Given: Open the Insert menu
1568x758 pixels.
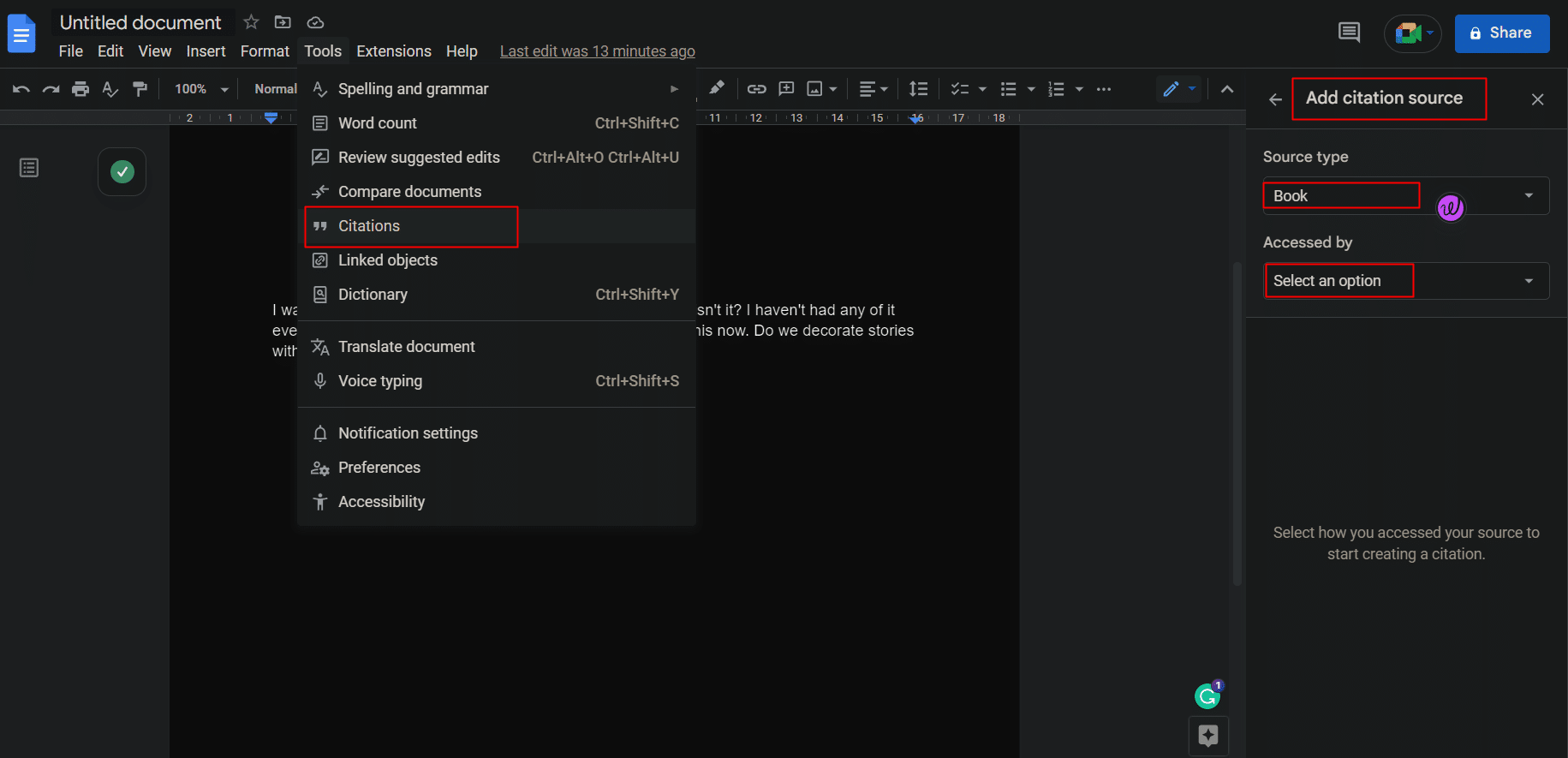Looking at the screenshot, I should 206,51.
